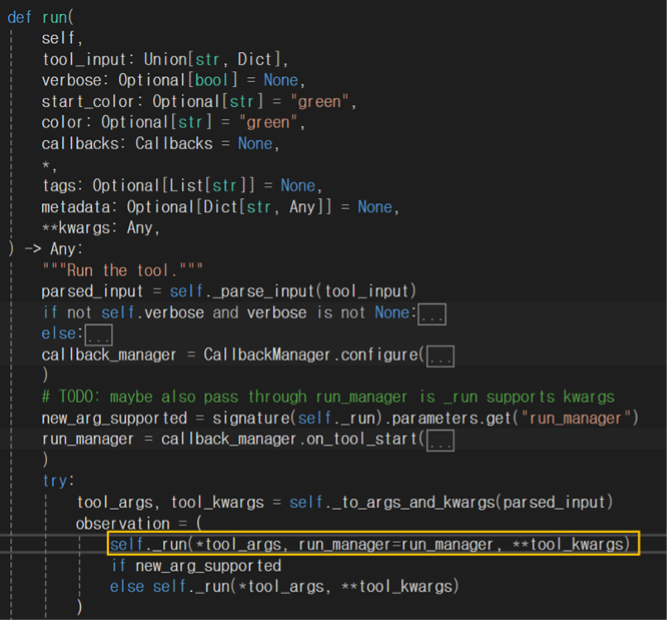
Task: Expand folded on_tool_start arguments
Action: [x=440, y=439]
